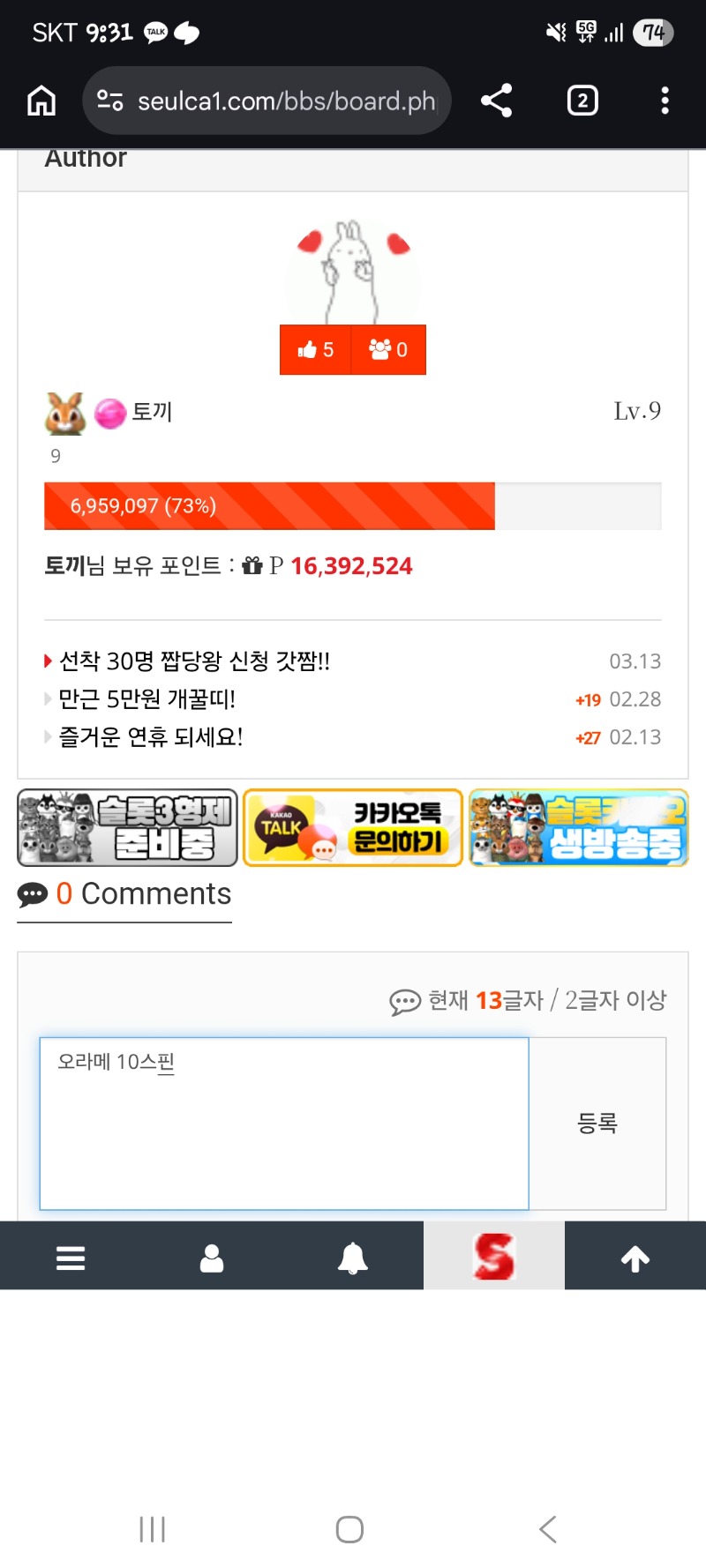Tap the share icon in browser toolbar
The image size is (706, 1568).
[x=497, y=101]
